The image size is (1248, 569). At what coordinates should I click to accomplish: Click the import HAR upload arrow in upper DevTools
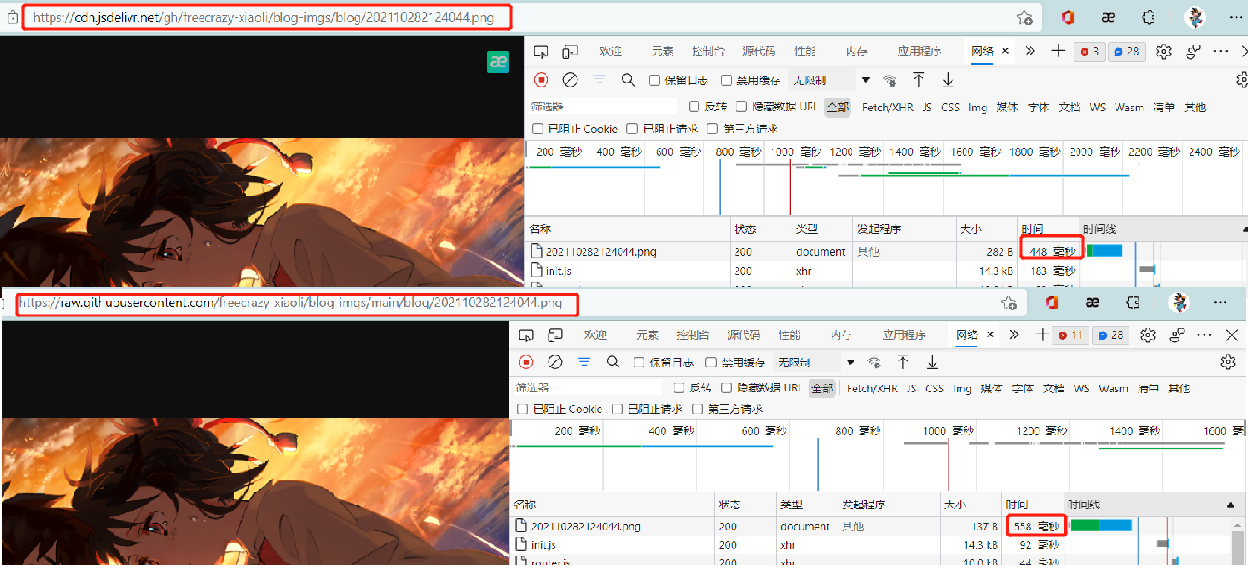pos(918,80)
